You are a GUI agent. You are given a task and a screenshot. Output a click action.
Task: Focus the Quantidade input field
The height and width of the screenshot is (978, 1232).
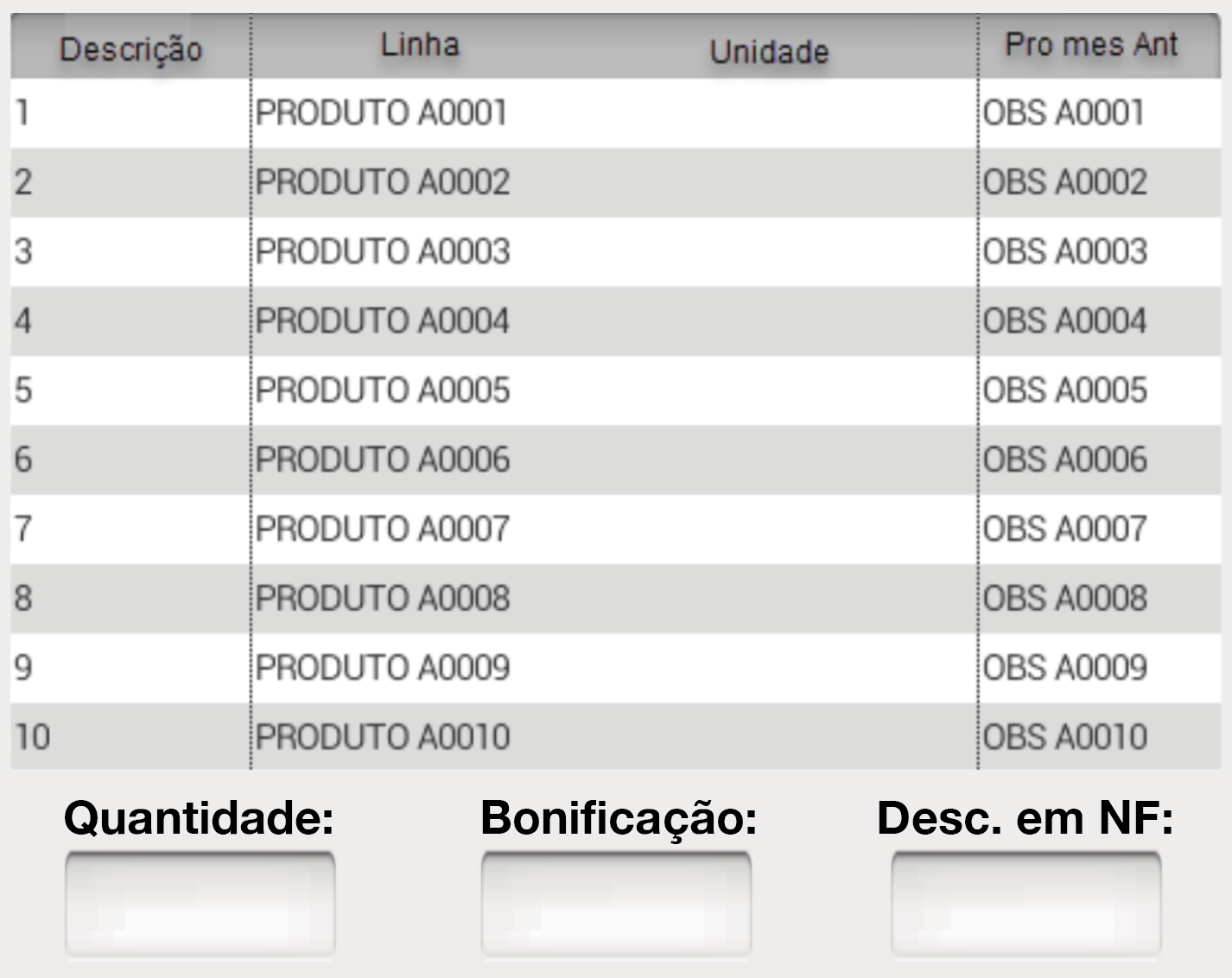(x=200, y=904)
